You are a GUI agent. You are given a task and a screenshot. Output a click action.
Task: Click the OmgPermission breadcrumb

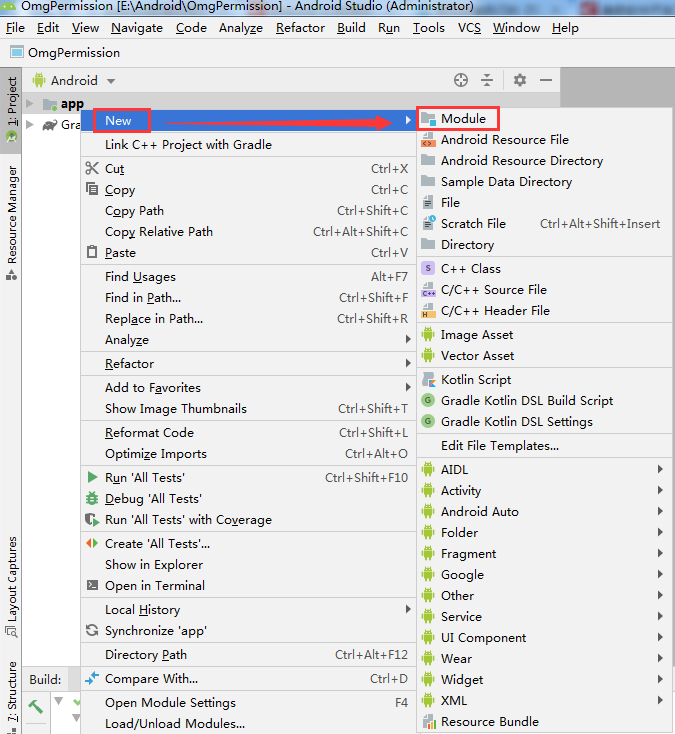point(66,52)
